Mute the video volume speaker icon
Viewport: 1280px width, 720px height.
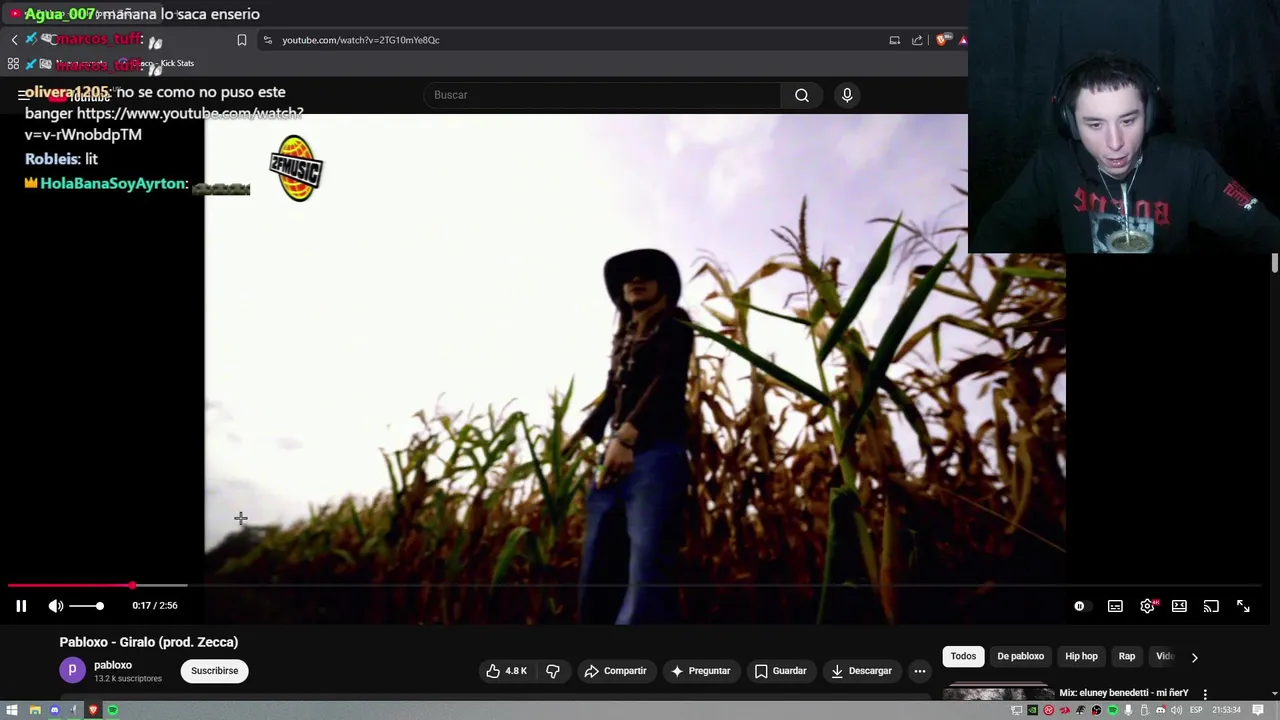[x=56, y=606]
